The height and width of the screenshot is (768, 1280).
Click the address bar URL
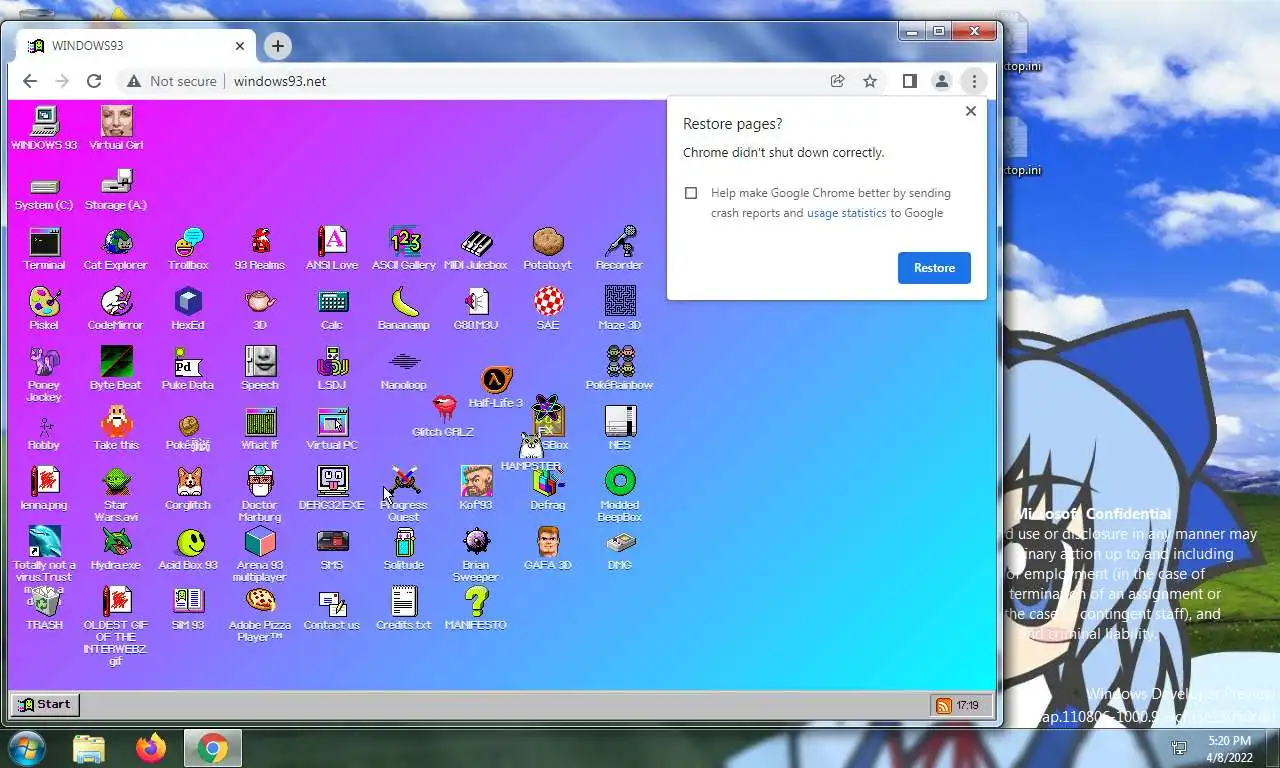click(280, 81)
